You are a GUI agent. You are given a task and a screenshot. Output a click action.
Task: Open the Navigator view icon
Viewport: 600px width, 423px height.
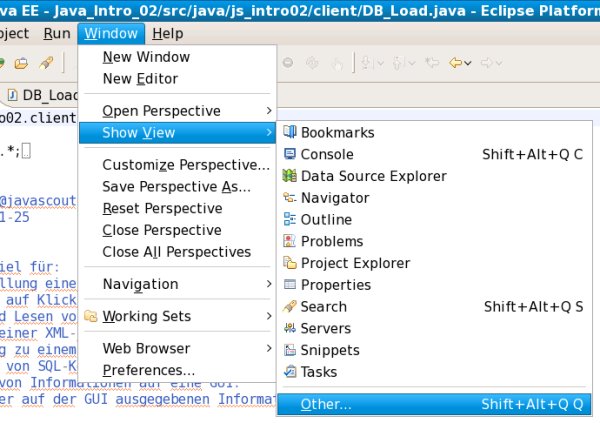(291, 198)
